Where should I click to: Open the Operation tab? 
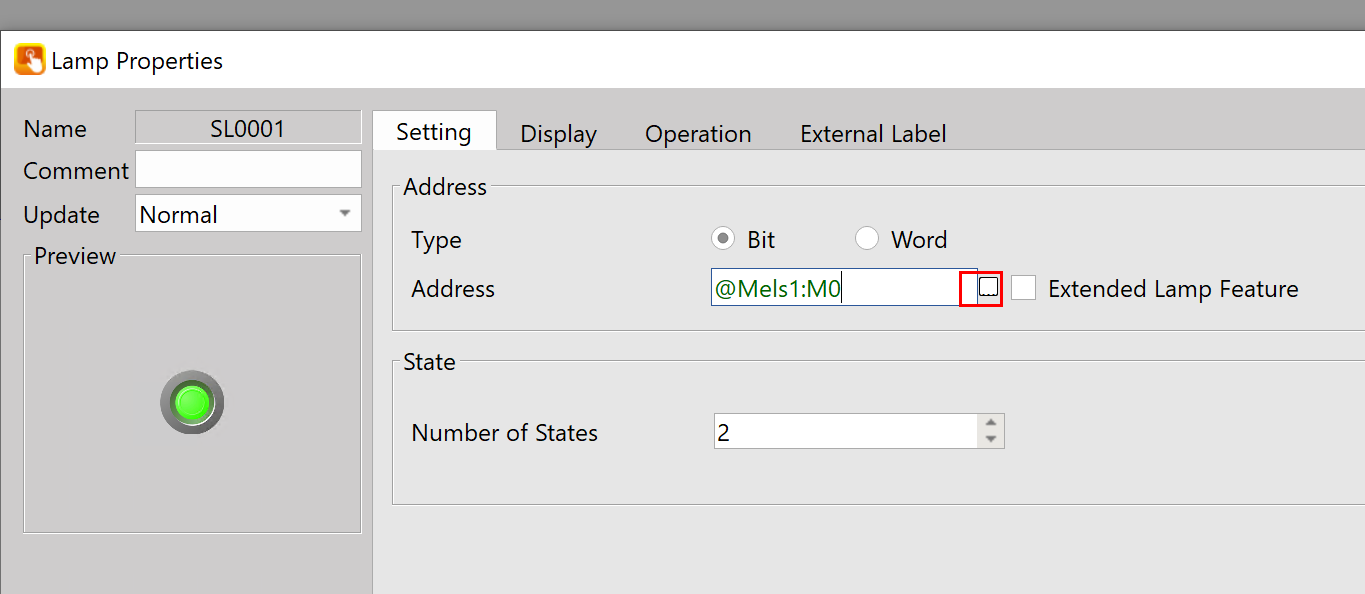[x=698, y=134]
